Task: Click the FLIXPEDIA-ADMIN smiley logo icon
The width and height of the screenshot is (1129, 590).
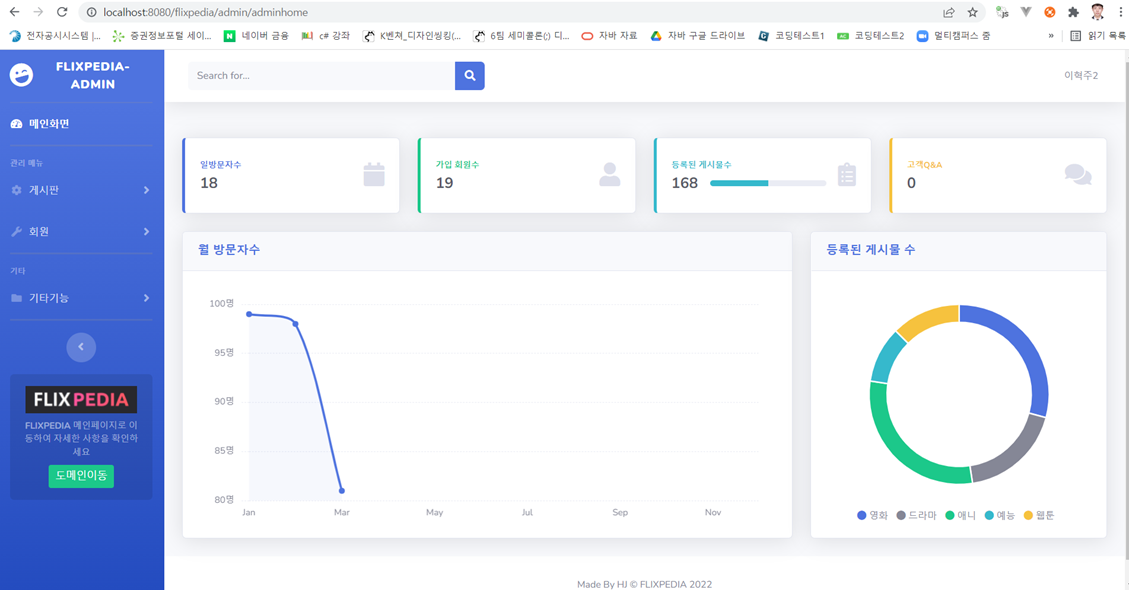Action: (x=22, y=75)
